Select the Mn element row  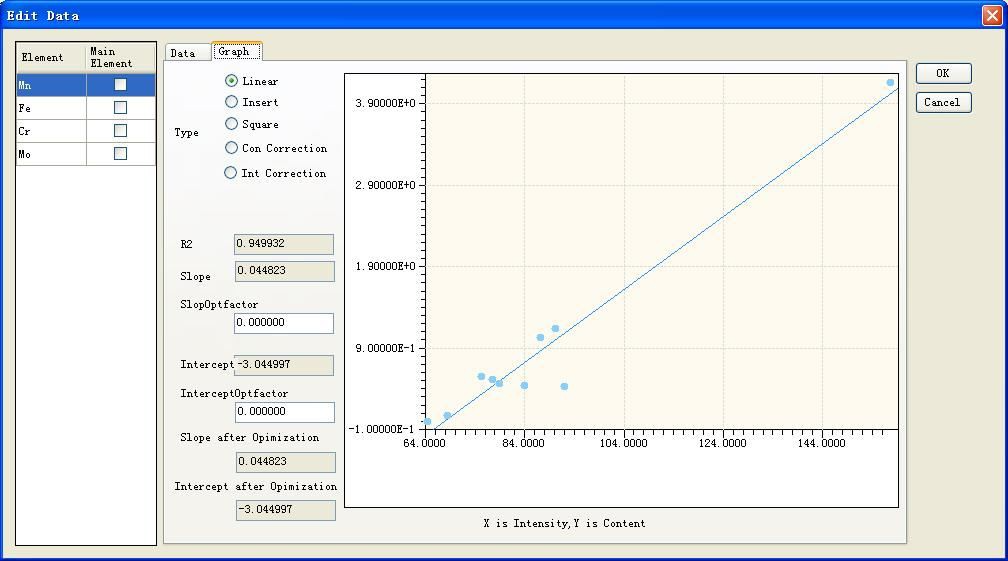(50, 85)
